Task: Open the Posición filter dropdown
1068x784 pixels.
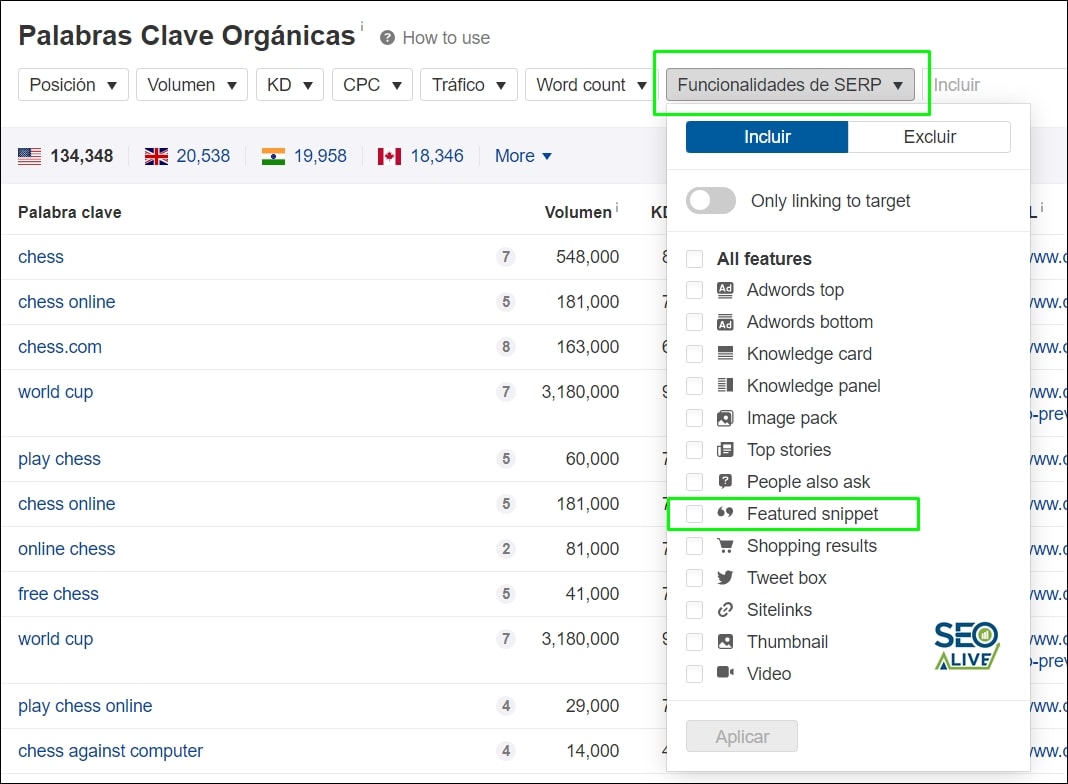Action: point(72,85)
